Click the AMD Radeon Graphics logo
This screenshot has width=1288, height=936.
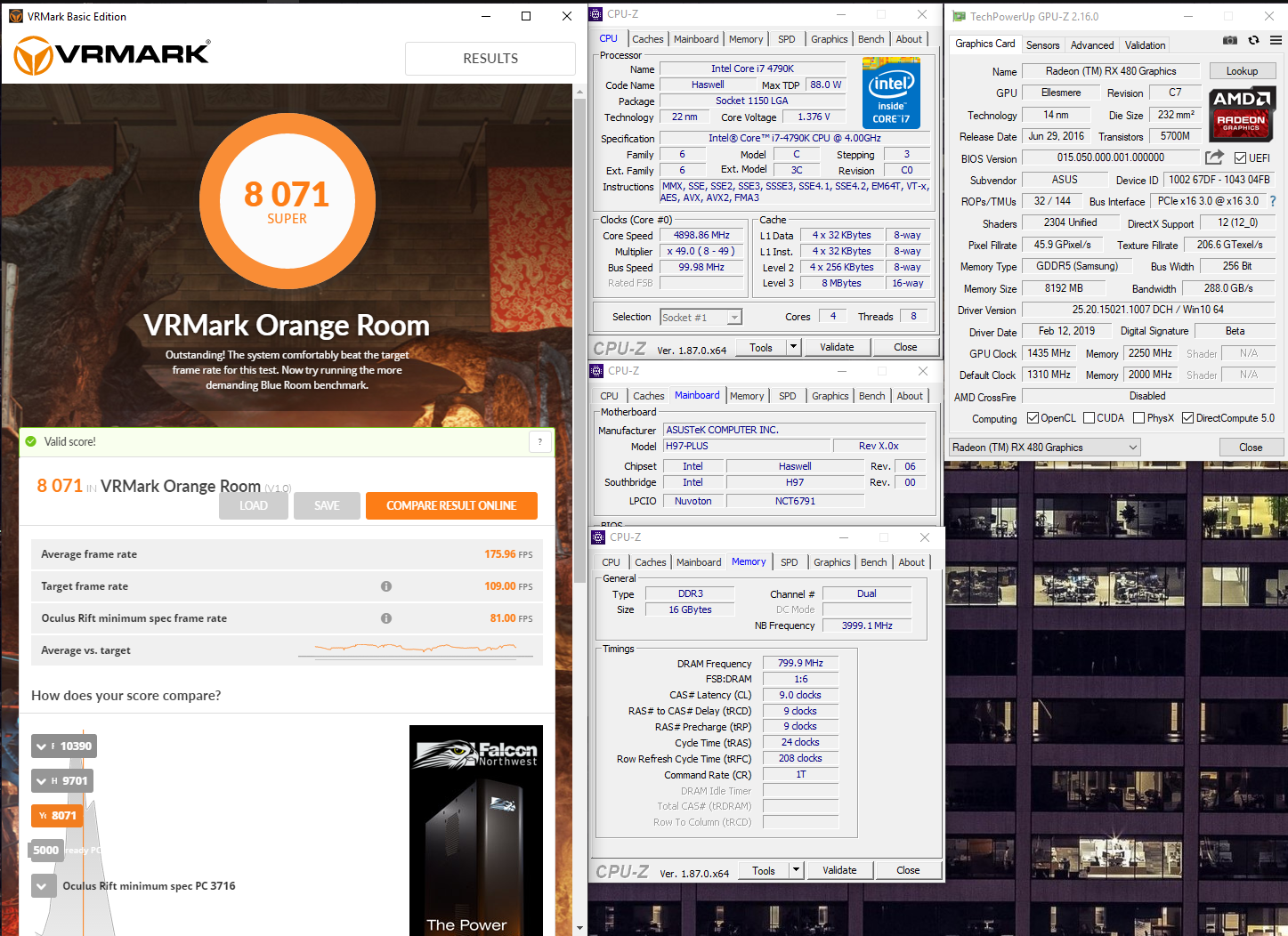pos(1242,113)
